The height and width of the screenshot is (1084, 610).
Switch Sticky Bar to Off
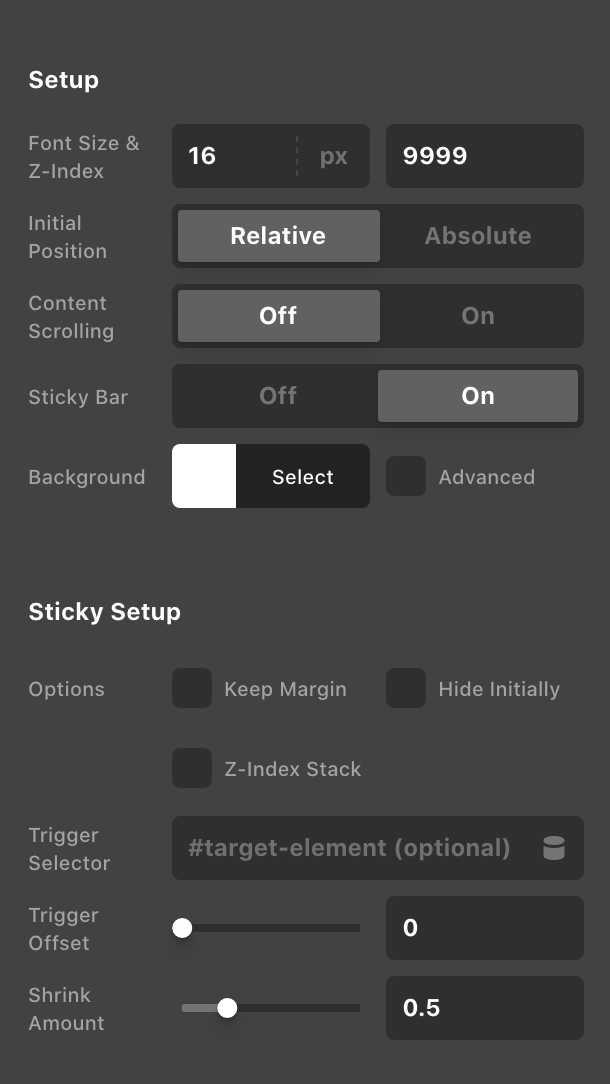tap(278, 396)
